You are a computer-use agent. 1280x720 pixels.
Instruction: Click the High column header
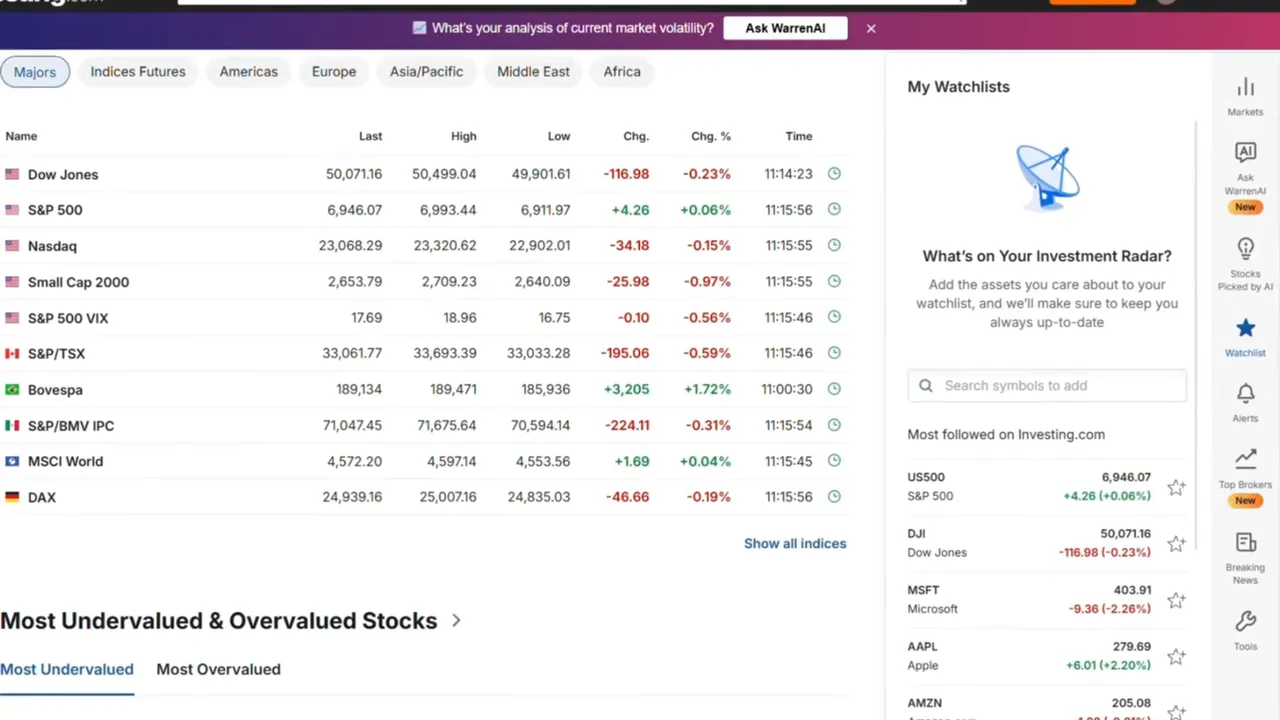463,136
